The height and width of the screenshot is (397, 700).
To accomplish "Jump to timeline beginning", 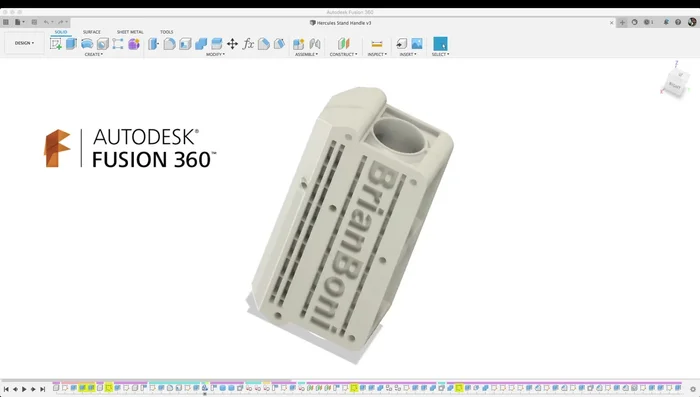I will (x=6, y=389).
